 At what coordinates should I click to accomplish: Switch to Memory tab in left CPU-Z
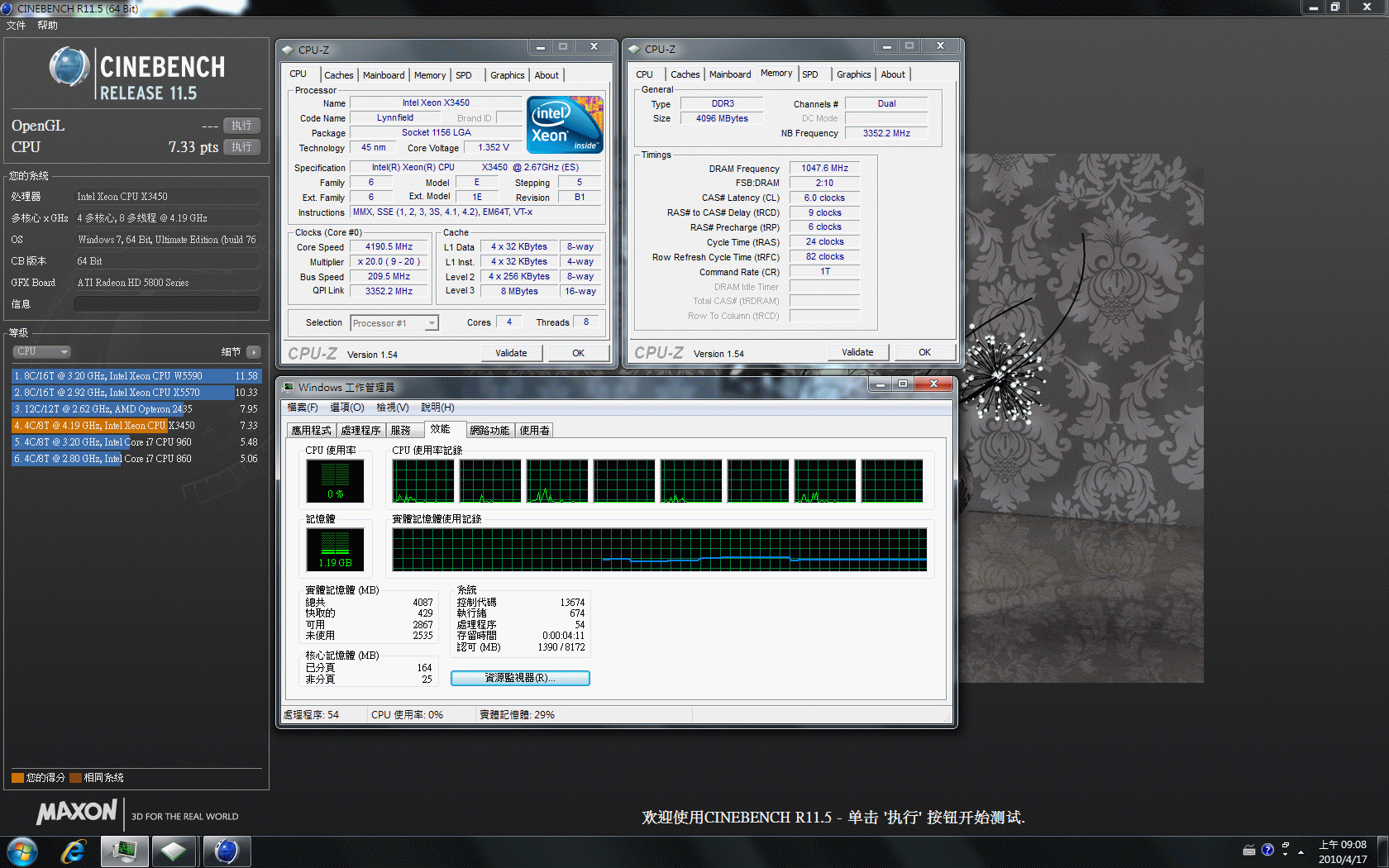430,75
